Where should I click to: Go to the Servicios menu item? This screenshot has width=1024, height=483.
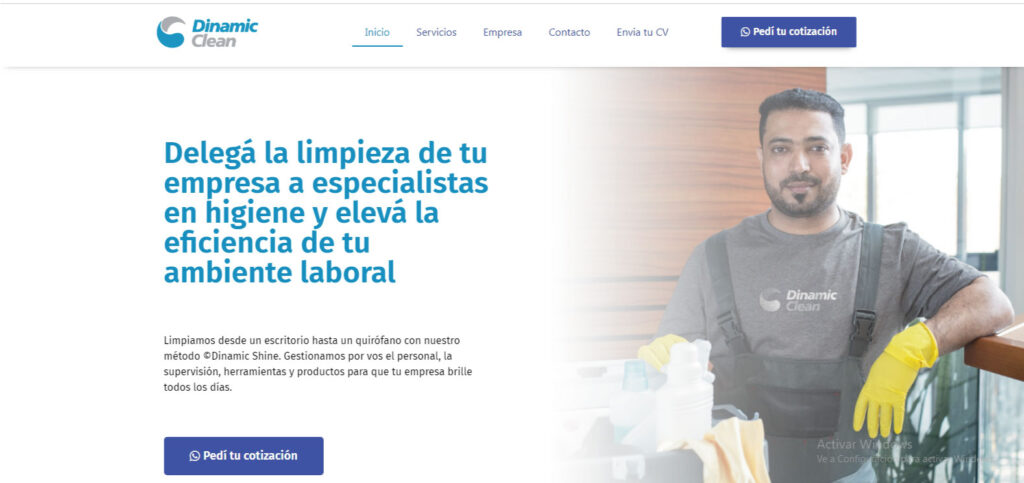pos(436,32)
